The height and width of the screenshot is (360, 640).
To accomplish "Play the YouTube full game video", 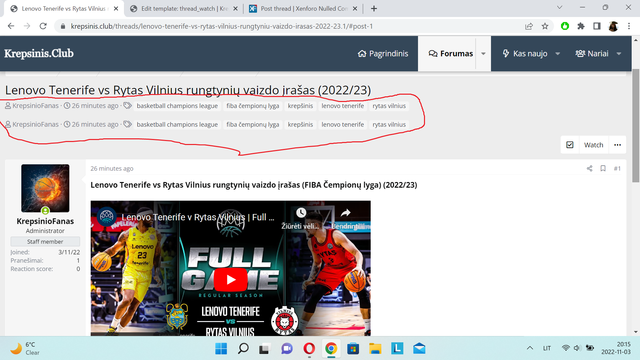I will pos(231,280).
